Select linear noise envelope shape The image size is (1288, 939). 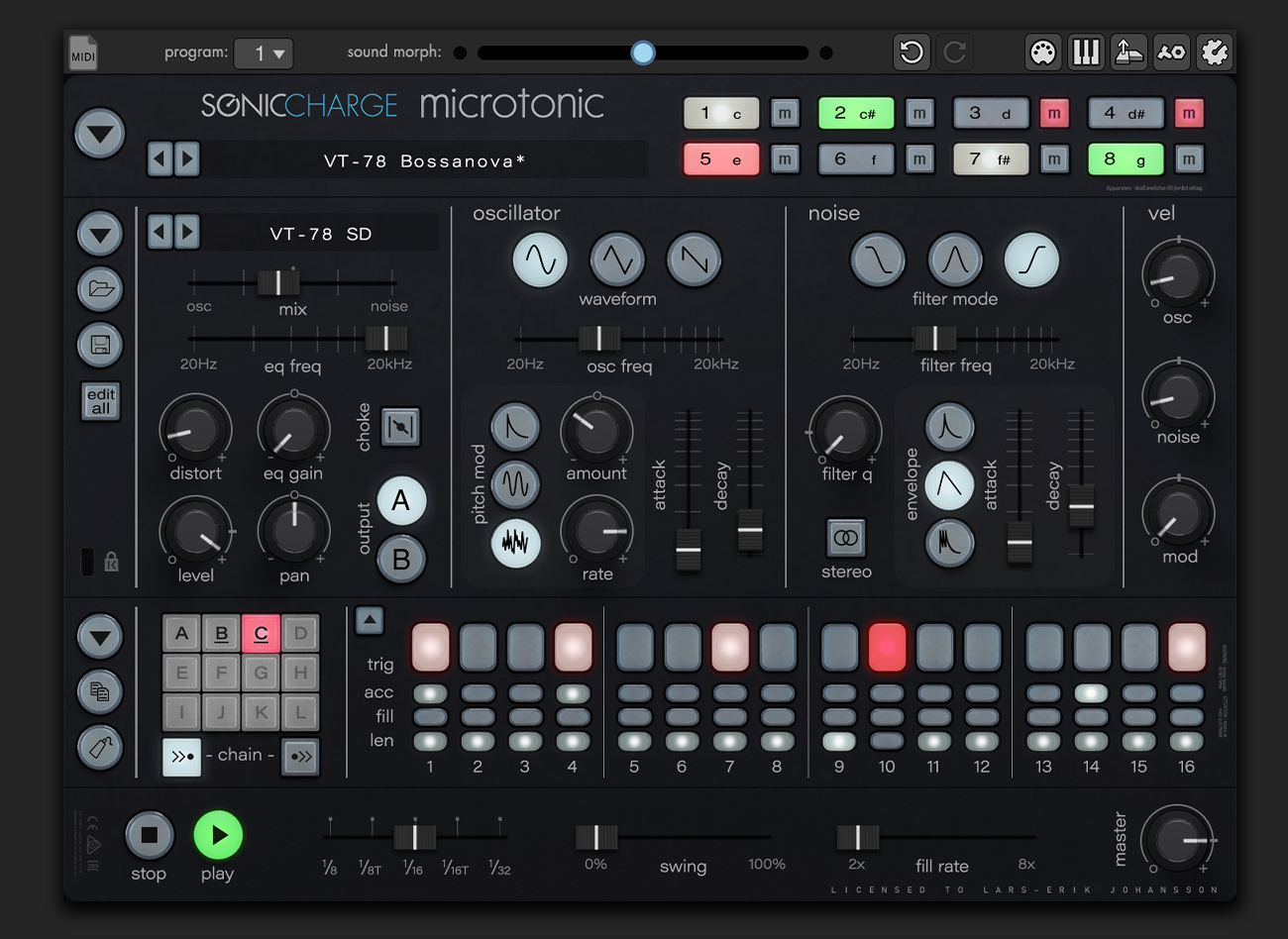point(949,484)
